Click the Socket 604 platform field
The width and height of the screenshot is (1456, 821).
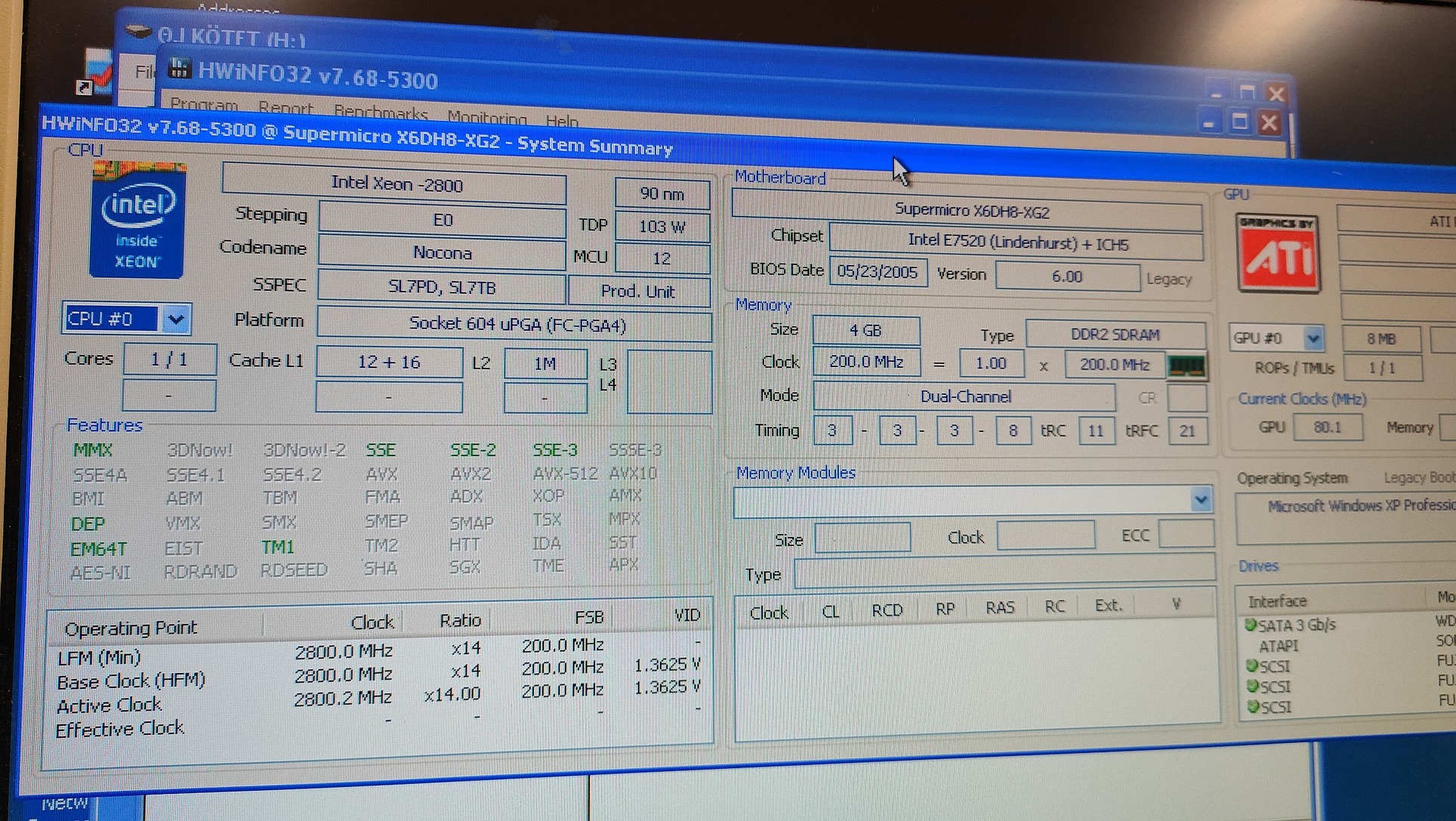point(517,324)
